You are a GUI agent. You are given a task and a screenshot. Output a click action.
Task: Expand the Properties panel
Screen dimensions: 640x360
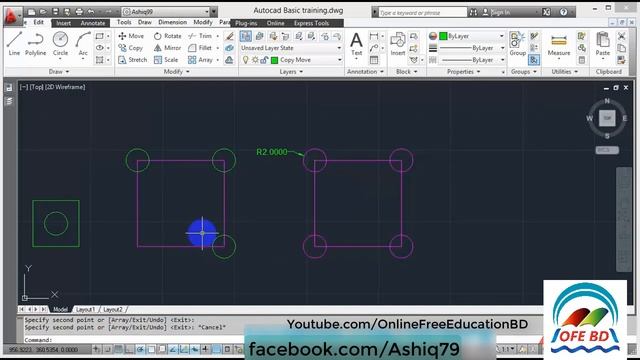pyautogui.click(x=463, y=72)
